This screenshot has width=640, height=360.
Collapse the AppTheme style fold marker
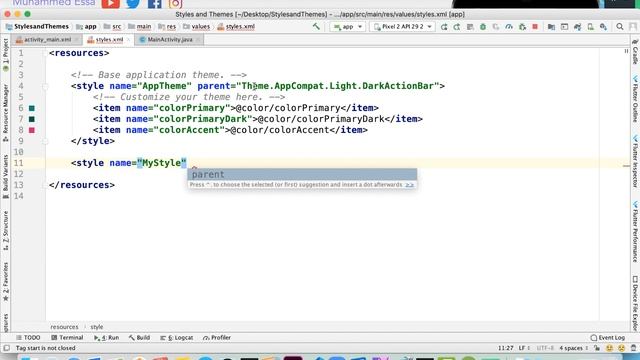pyautogui.click(x=45, y=86)
